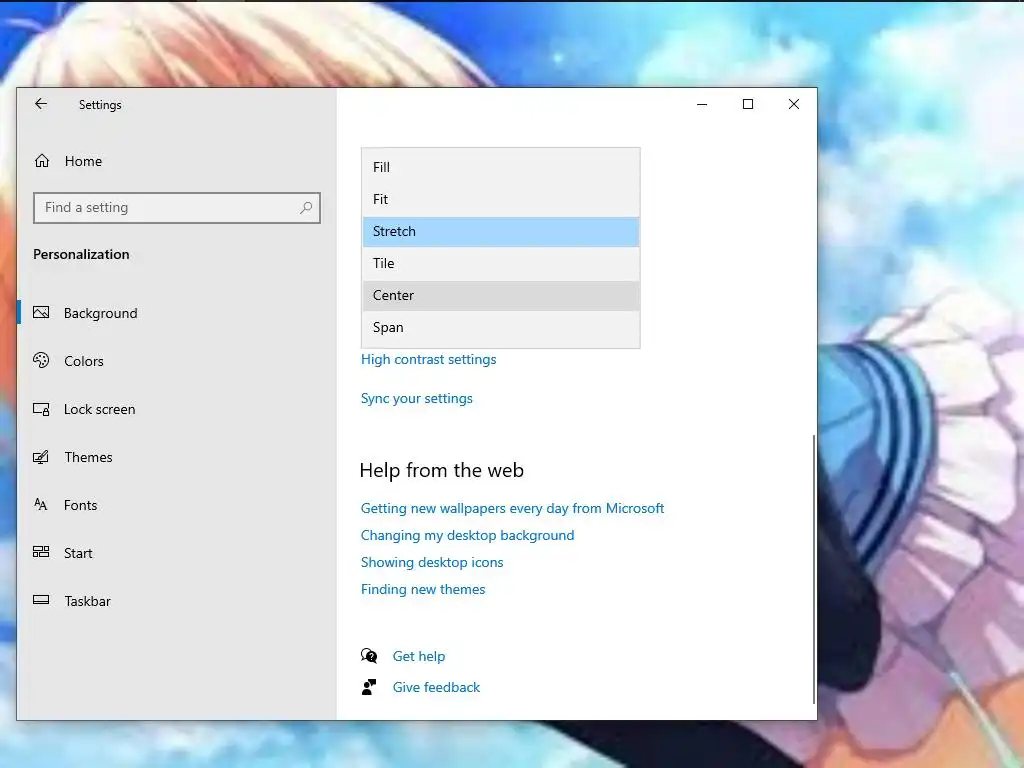Open the Themes section
The width and height of the screenshot is (1024, 768).
click(x=176, y=457)
